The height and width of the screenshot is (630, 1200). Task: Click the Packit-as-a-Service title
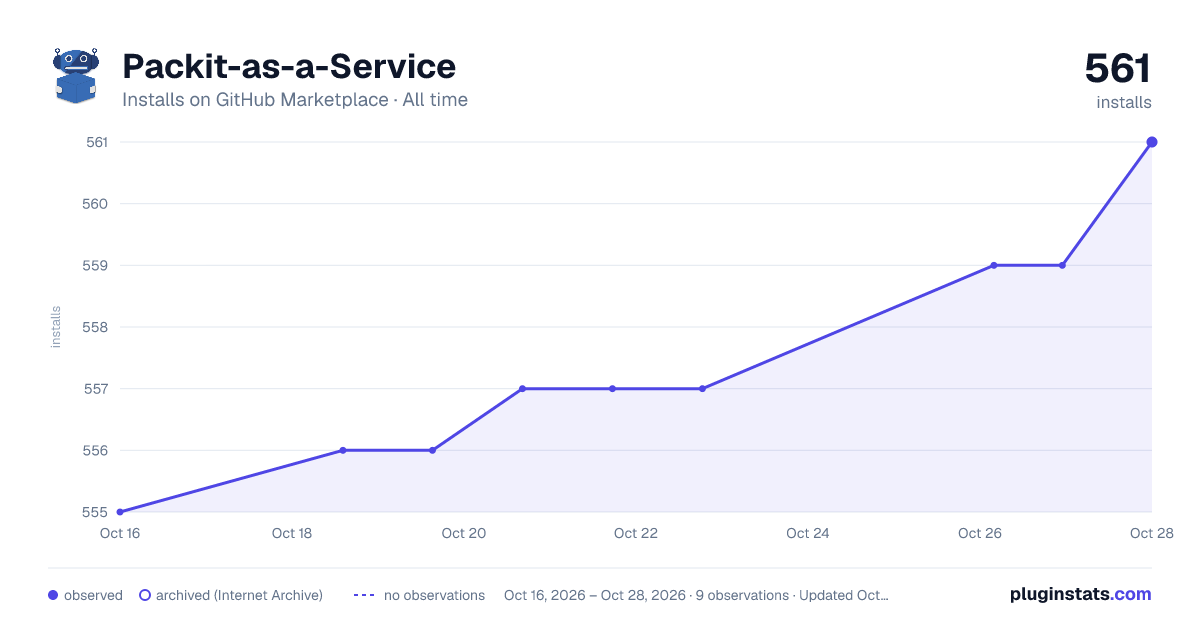289,66
